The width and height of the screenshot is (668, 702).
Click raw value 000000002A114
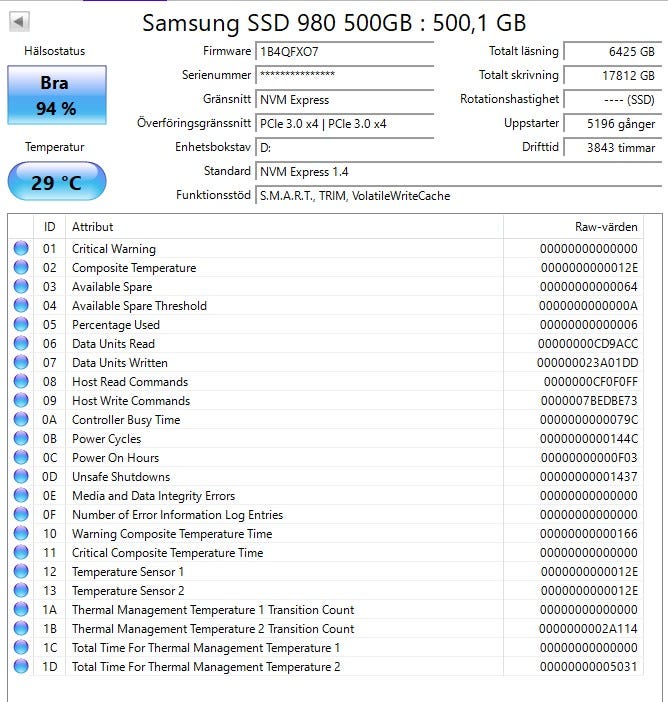click(x=588, y=629)
